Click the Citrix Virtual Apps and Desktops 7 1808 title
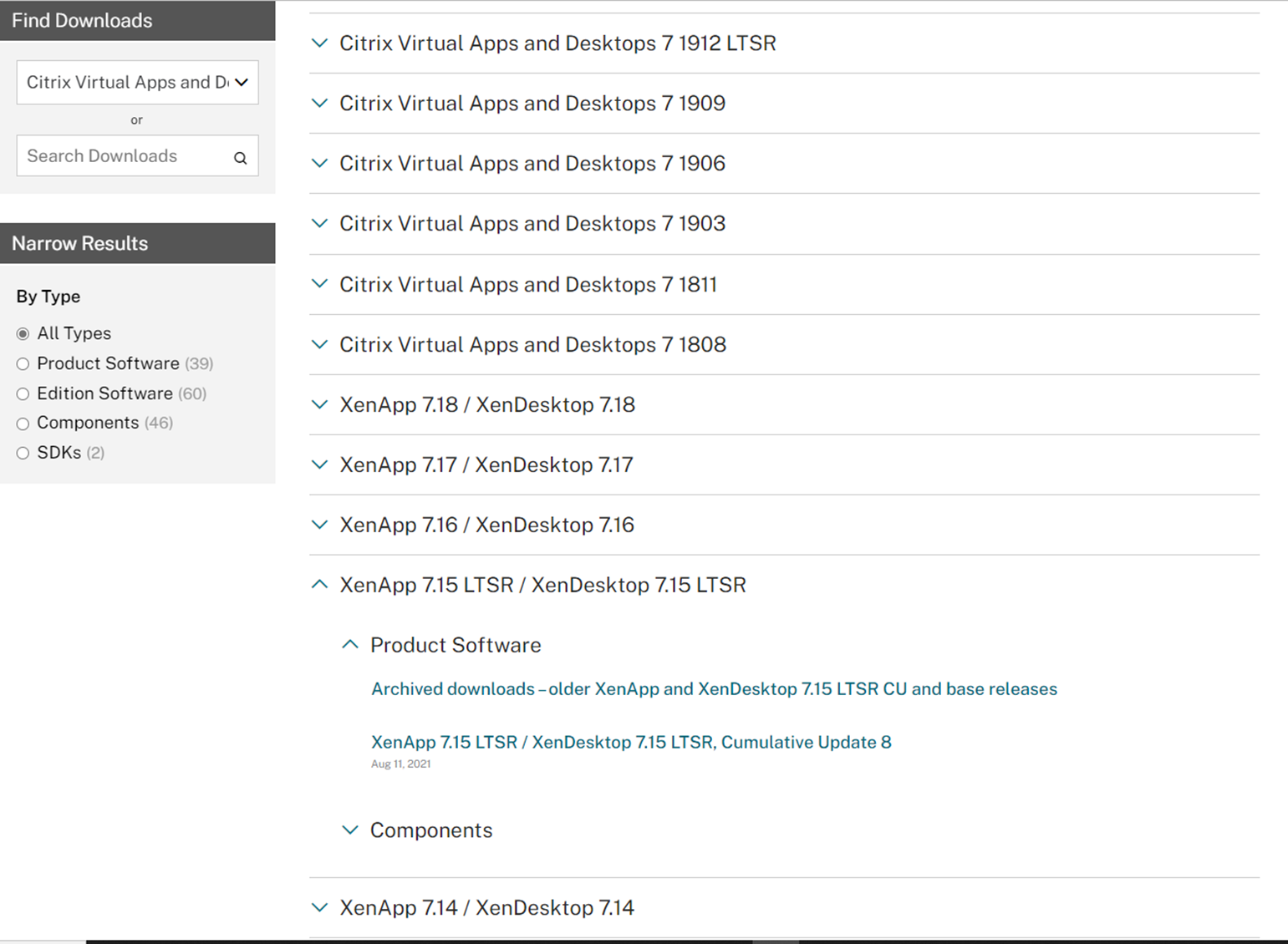 pyautogui.click(x=532, y=344)
